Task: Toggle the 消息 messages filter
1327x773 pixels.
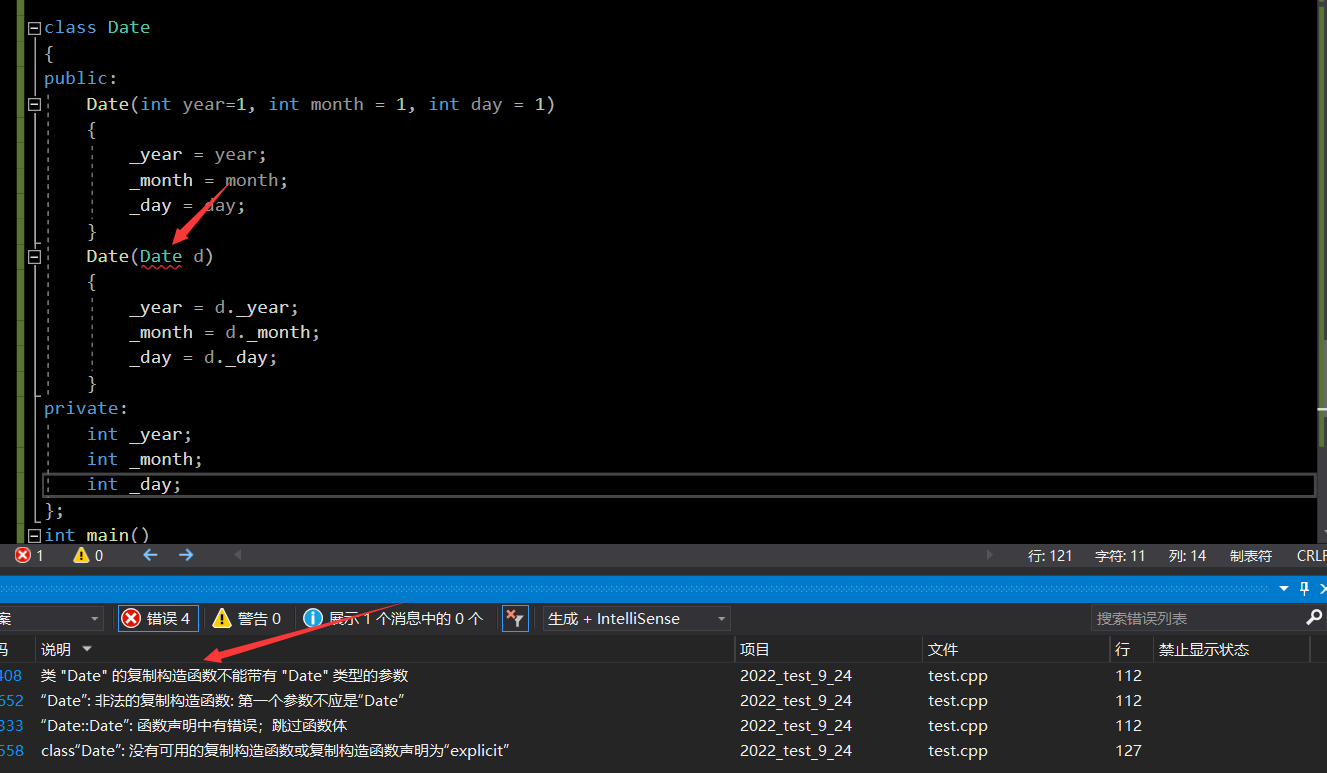Action: pos(394,619)
